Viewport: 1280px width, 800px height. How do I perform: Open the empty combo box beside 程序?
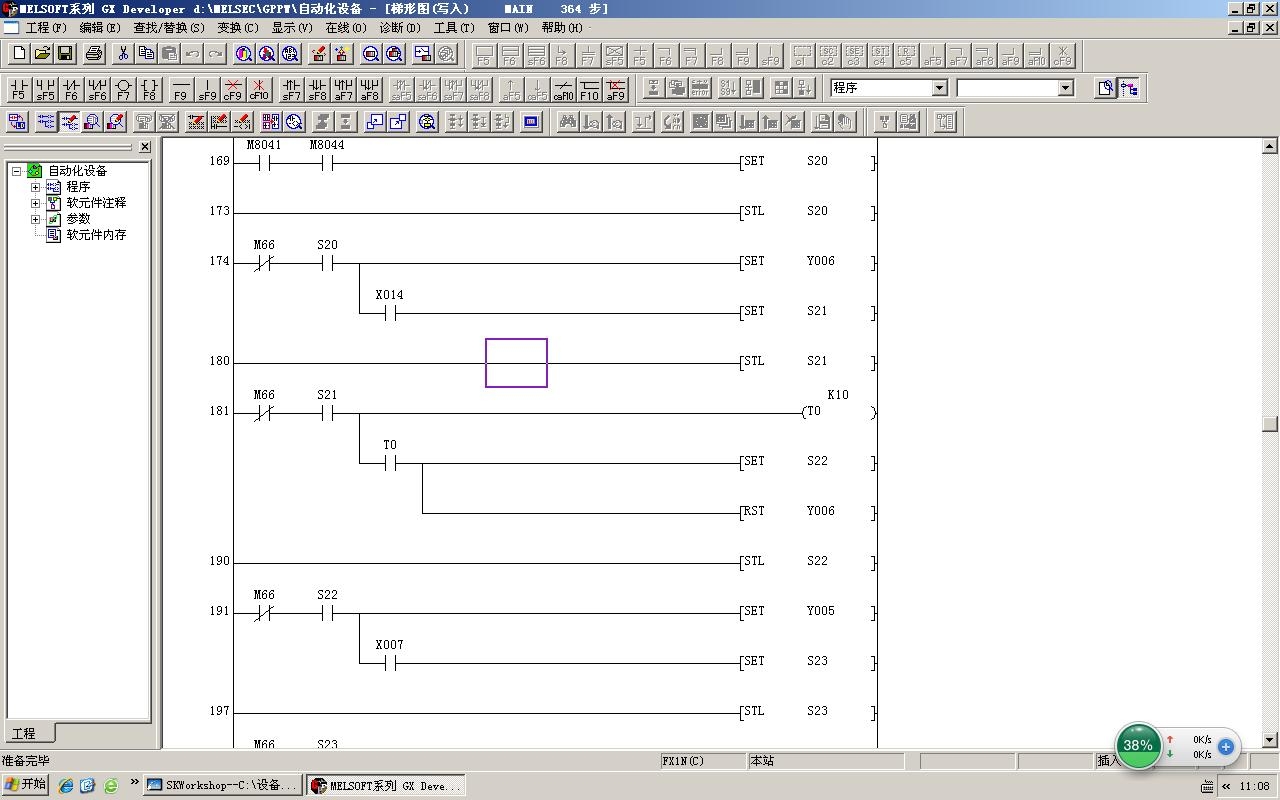(x=1065, y=88)
